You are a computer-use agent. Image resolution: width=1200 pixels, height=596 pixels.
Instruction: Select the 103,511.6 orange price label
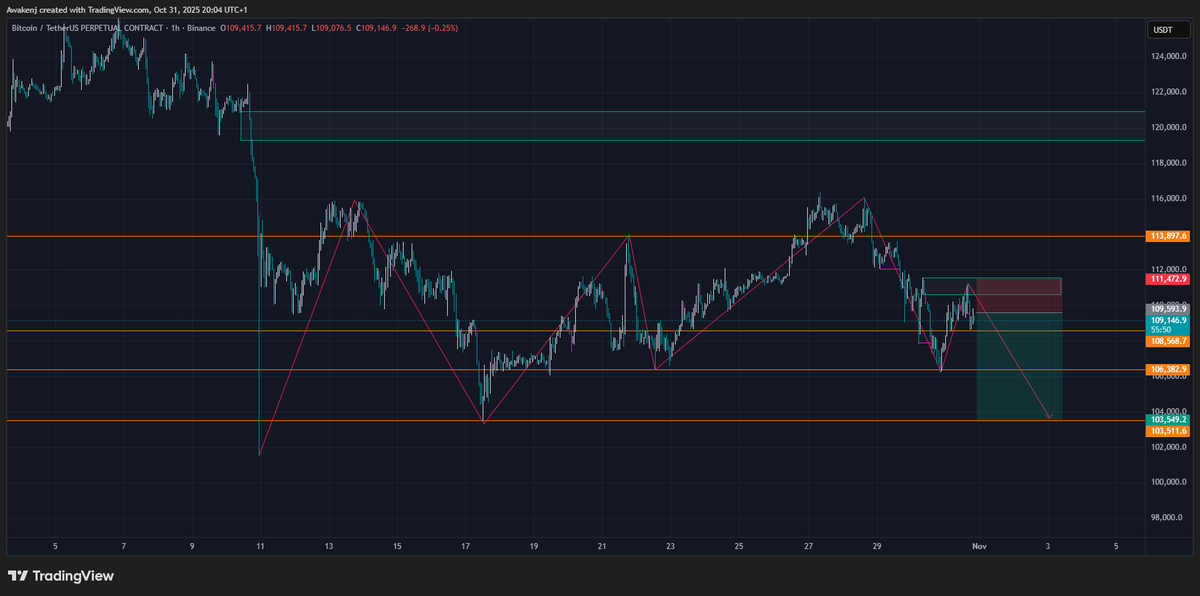[x=1167, y=431]
